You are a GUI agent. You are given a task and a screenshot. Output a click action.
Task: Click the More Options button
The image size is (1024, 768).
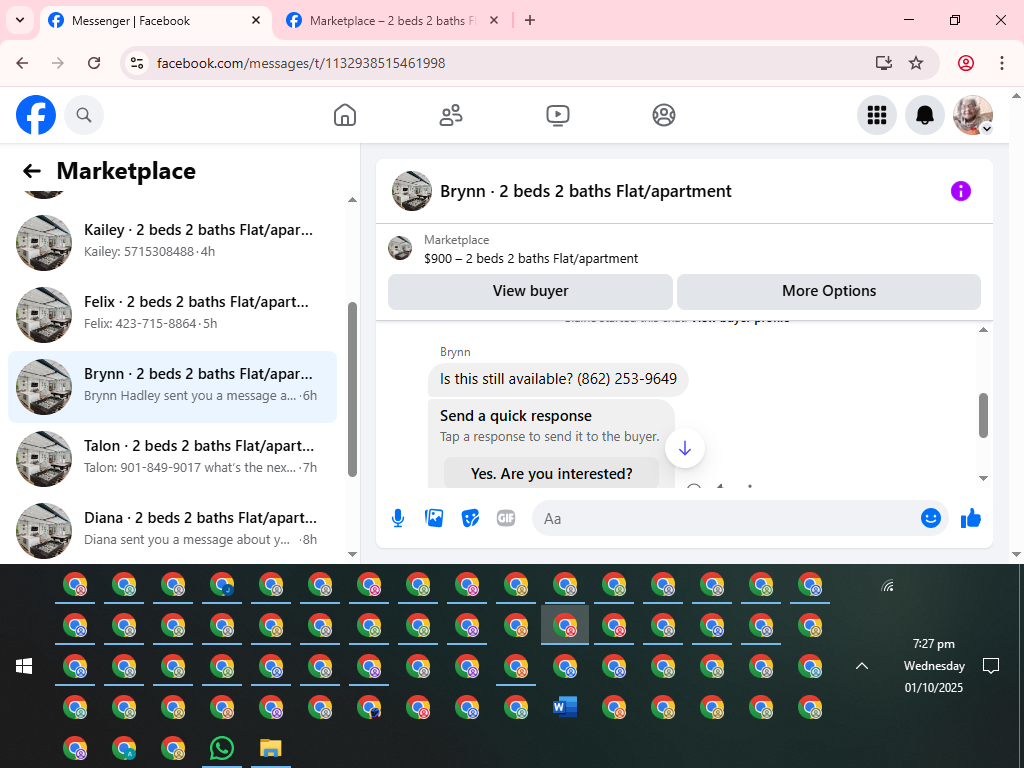(829, 291)
